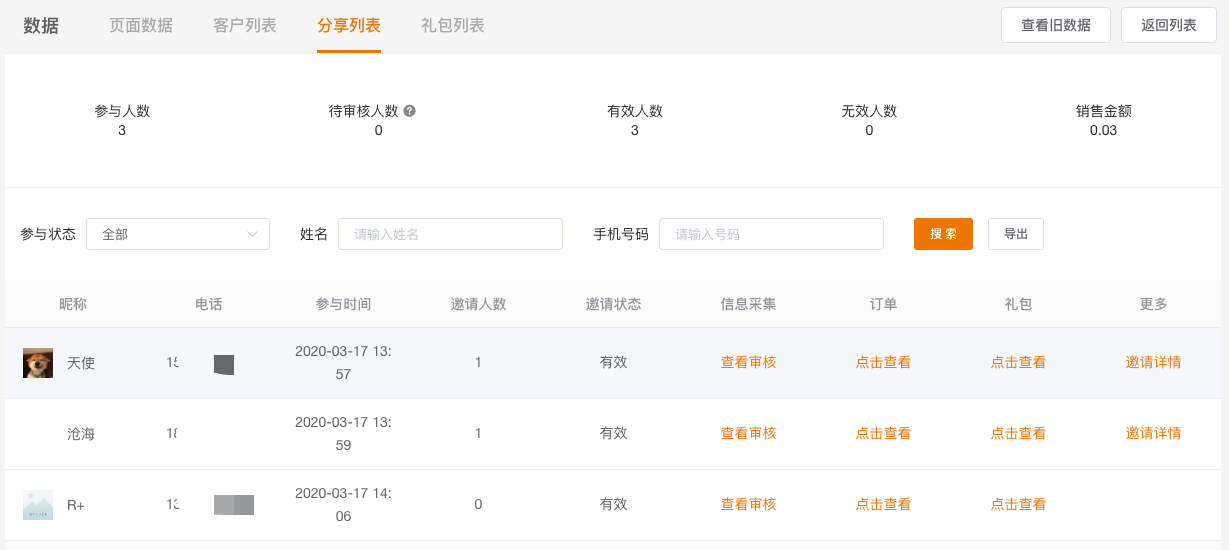
Task: Click 天使's dog avatar thumbnail
Action: [38, 363]
